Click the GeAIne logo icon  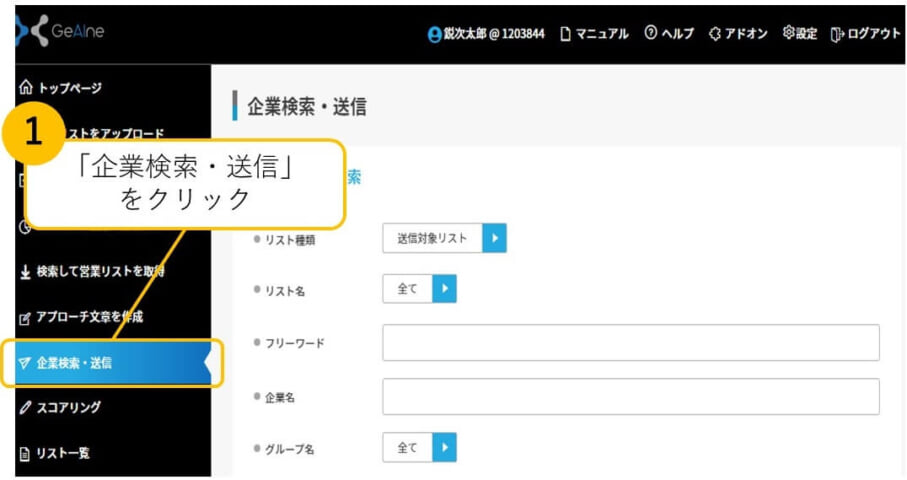(32, 33)
